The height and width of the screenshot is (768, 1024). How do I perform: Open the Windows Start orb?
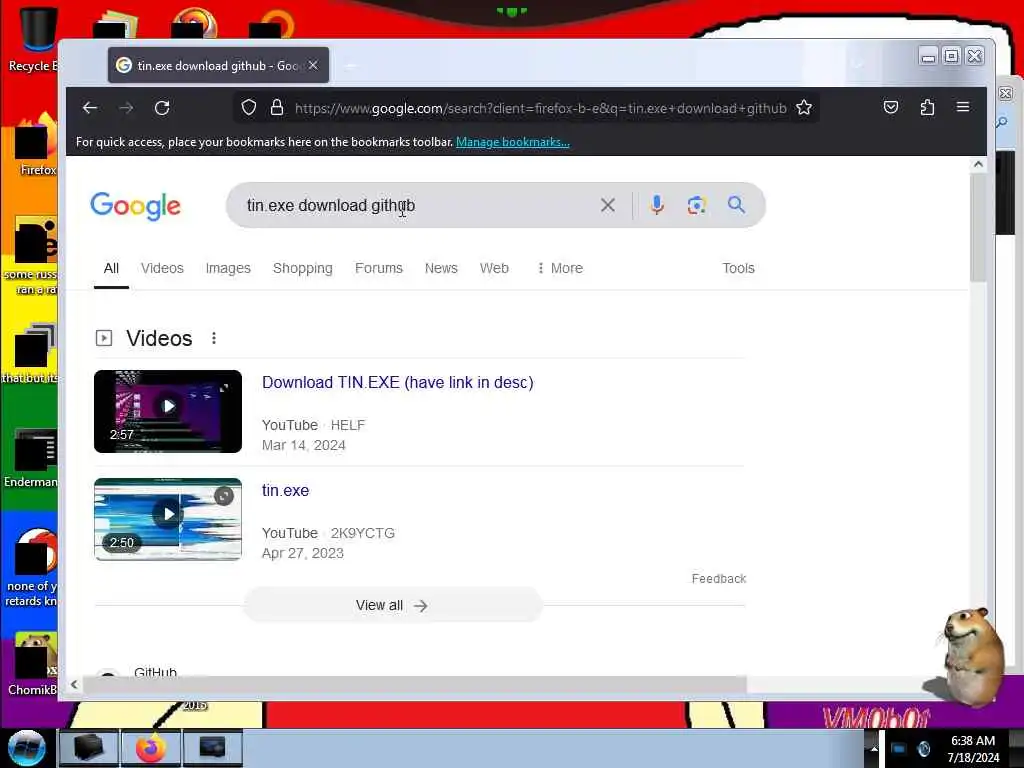pyautogui.click(x=27, y=748)
